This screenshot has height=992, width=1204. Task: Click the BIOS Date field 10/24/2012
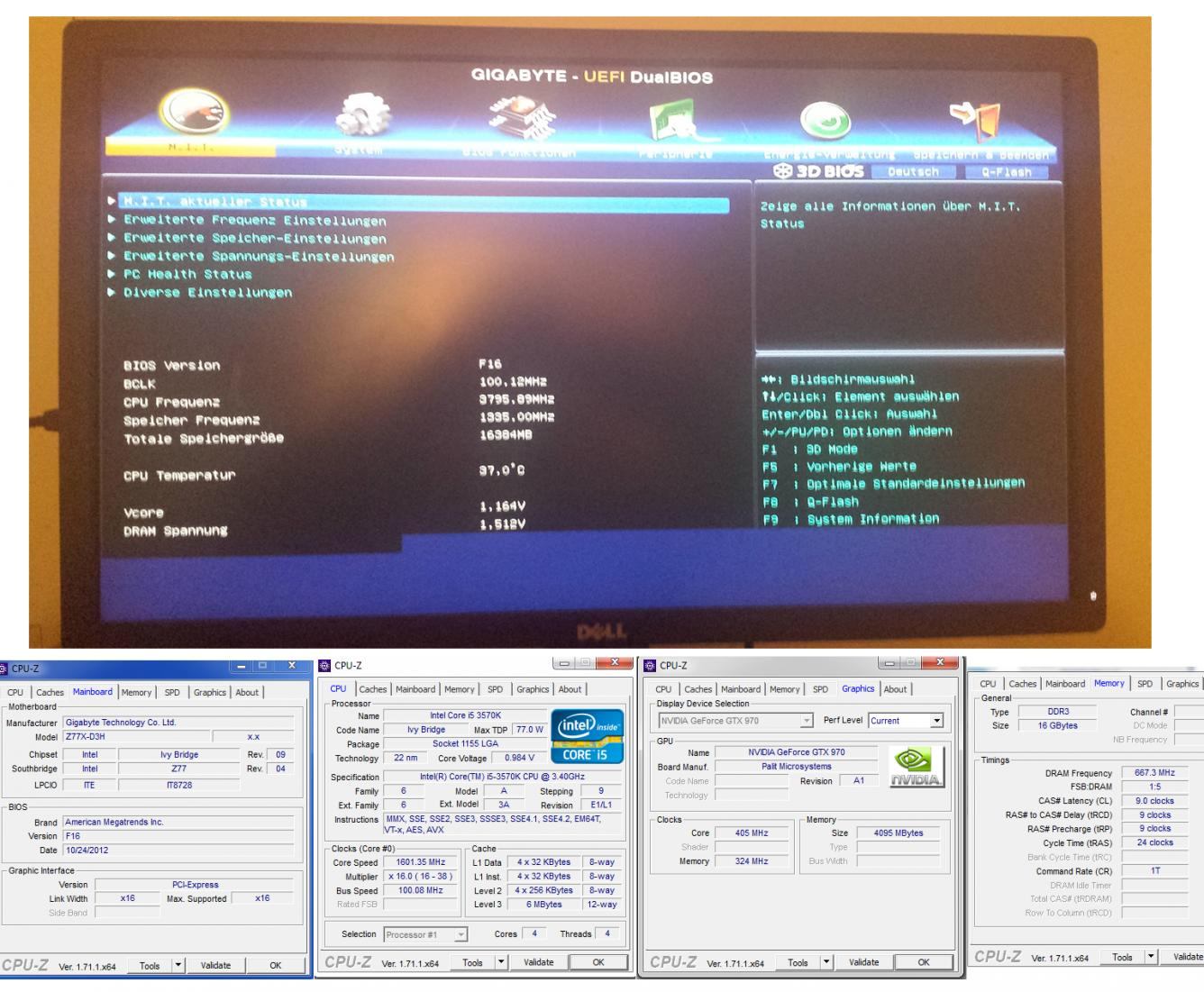[x=178, y=850]
